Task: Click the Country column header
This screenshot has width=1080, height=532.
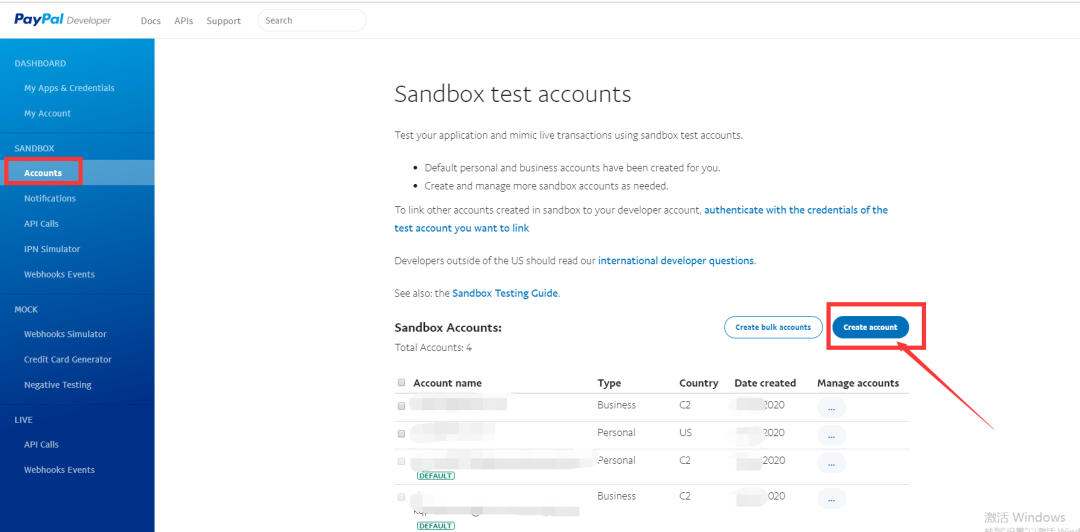Action: 698,383
